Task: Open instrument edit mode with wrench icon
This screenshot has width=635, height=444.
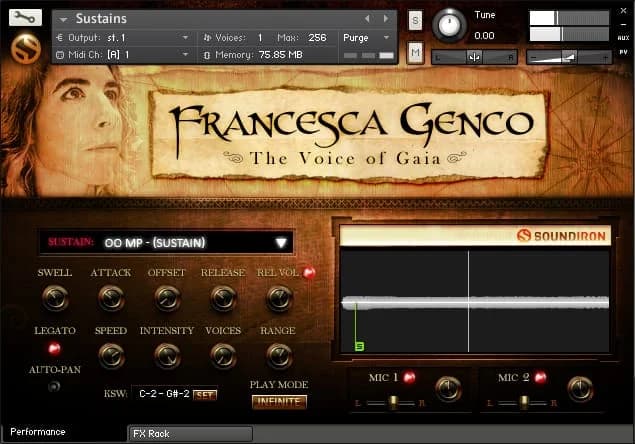Action: point(25,17)
